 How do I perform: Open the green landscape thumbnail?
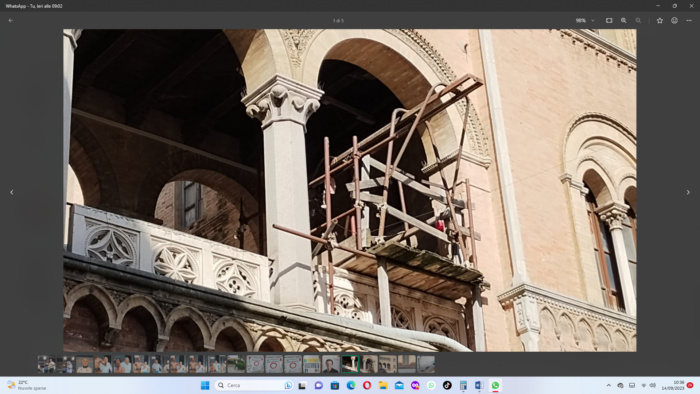coord(236,364)
